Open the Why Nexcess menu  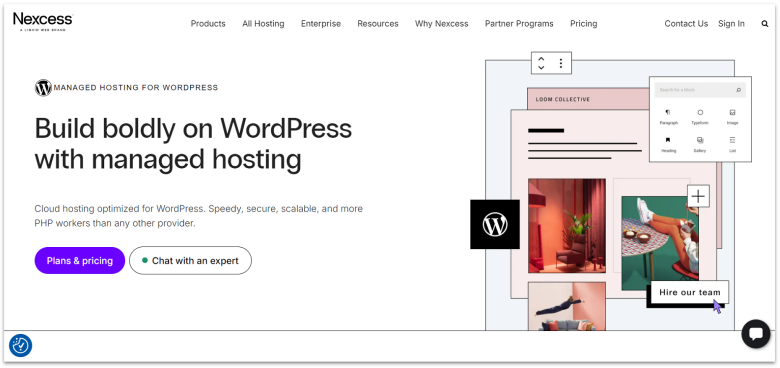tap(442, 23)
